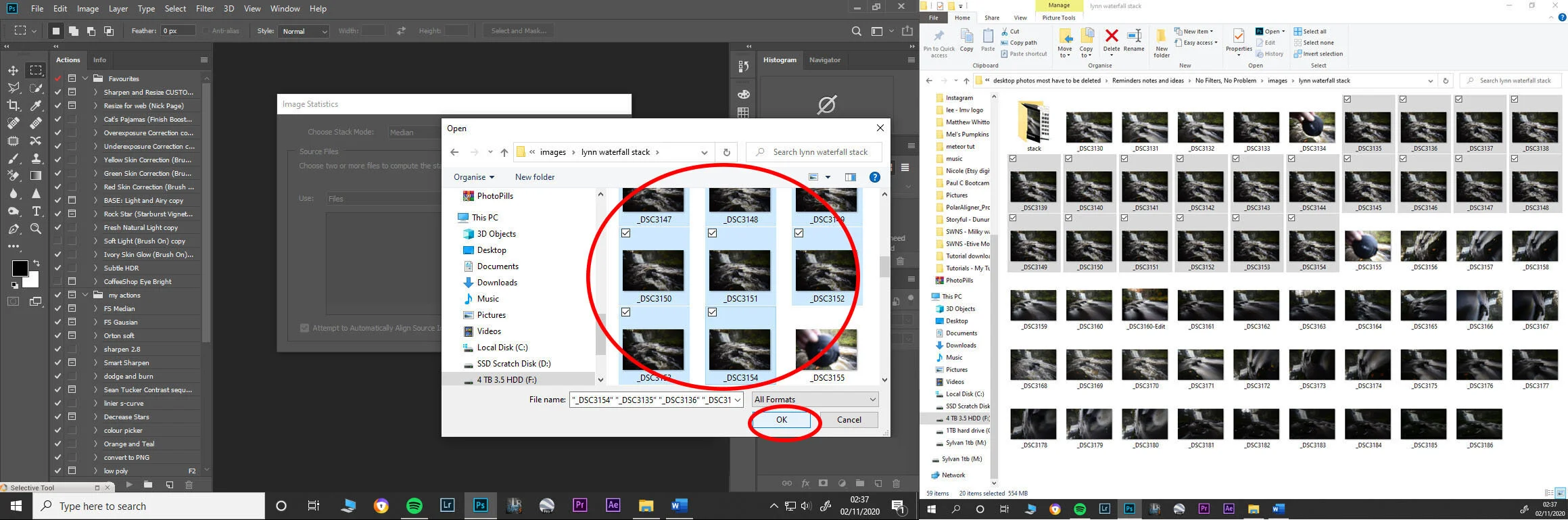Click the black foreground color swatch
Image resolution: width=1568 pixels, height=520 pixels.
click(x=19, y=268)
